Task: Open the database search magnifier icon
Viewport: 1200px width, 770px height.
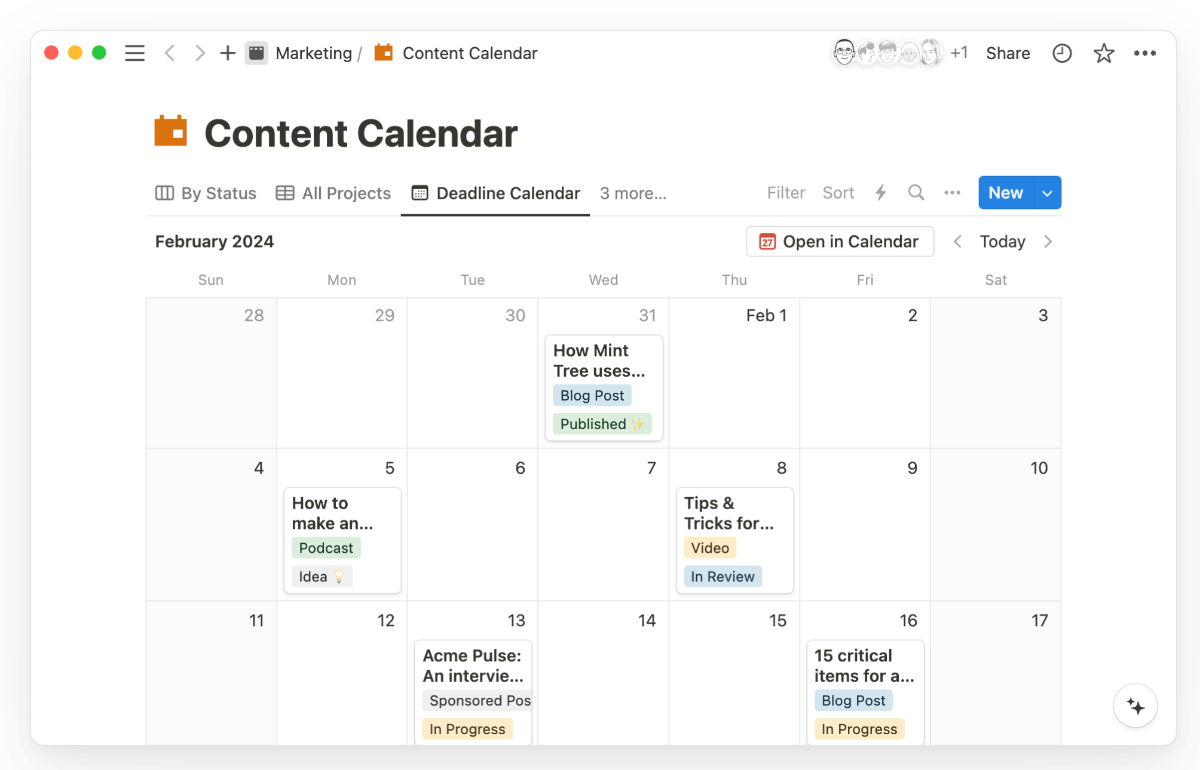Action: (x=916, y=193)
